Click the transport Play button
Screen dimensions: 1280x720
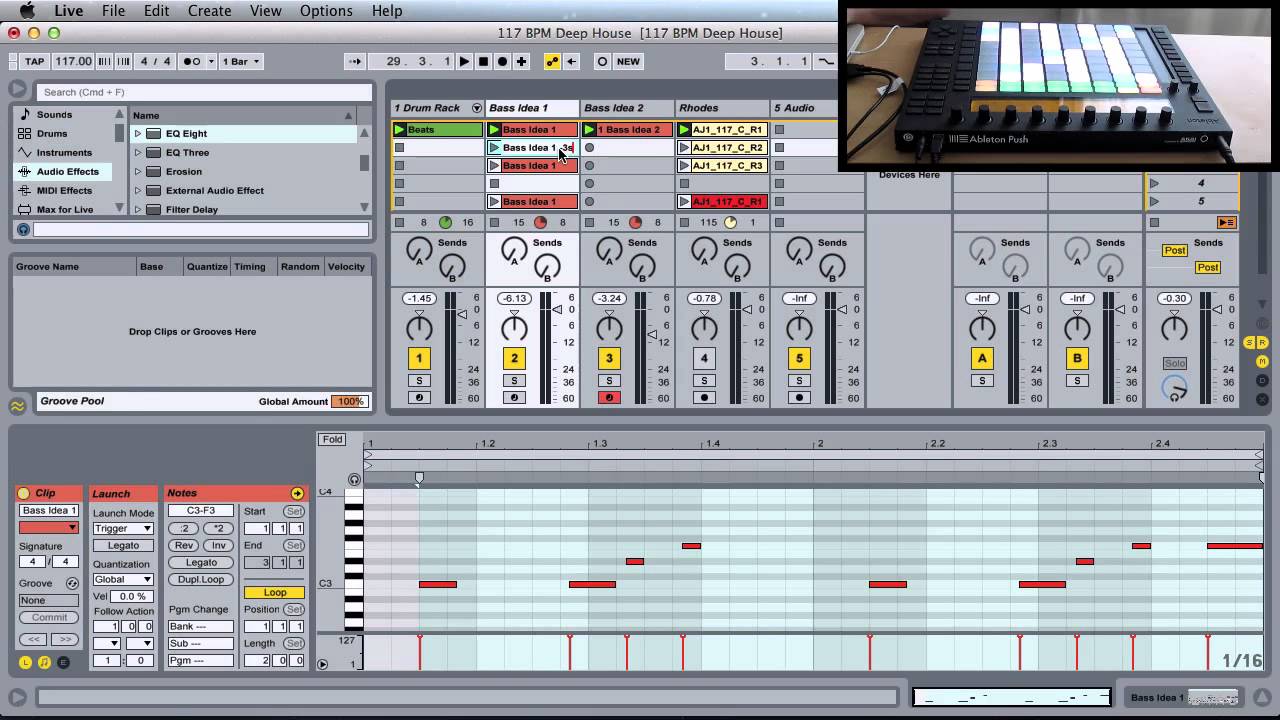pyautogui.click(x=464, y=61)
